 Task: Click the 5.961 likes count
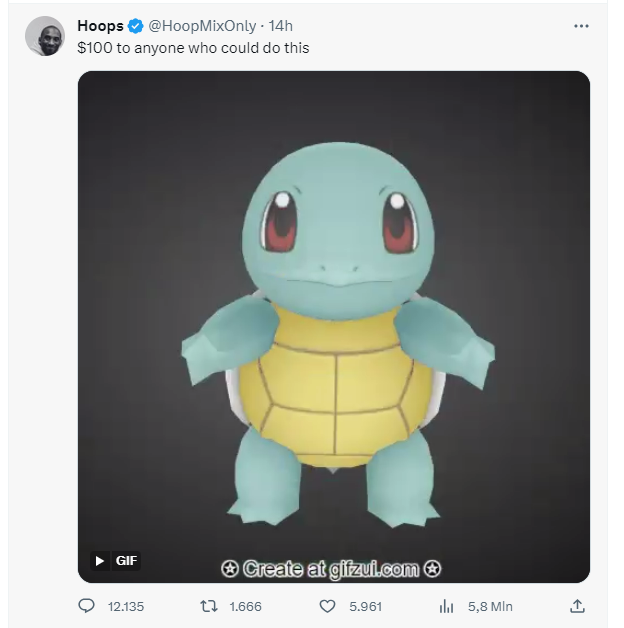pyautogui.click(x=365, y=607)
